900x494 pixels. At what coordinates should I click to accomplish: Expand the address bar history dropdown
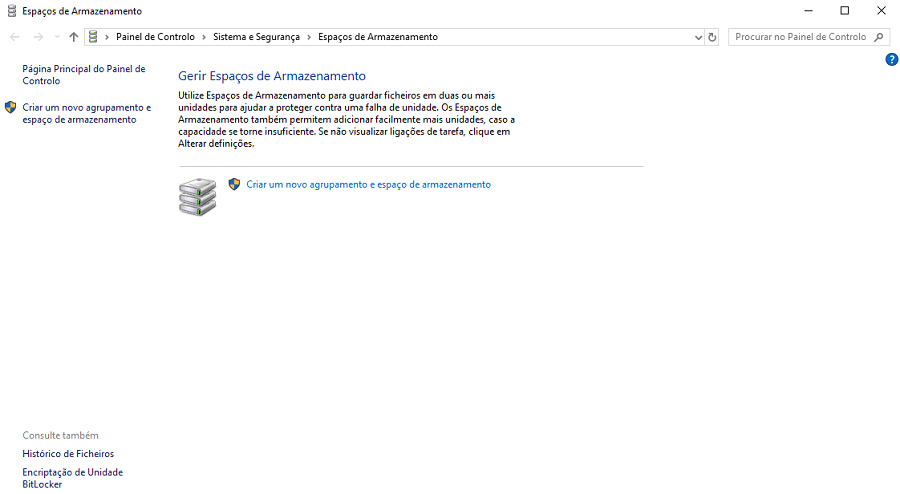pos(698,37)
